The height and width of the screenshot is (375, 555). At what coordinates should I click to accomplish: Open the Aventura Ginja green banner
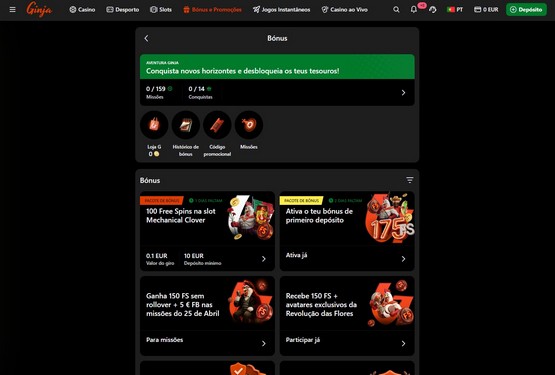277,67
